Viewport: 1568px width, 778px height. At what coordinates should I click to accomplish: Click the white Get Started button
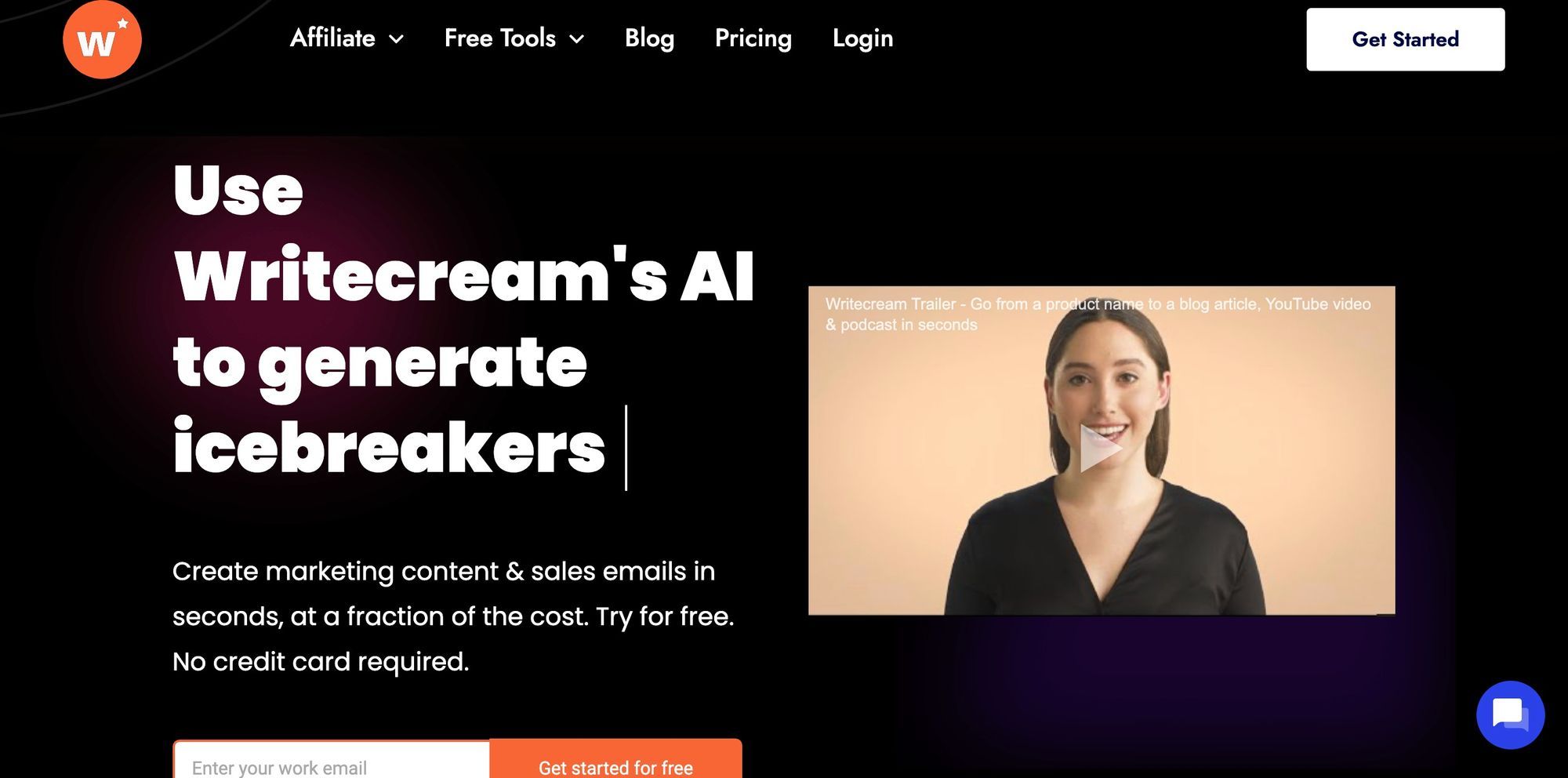click(x=1406, y=39)
